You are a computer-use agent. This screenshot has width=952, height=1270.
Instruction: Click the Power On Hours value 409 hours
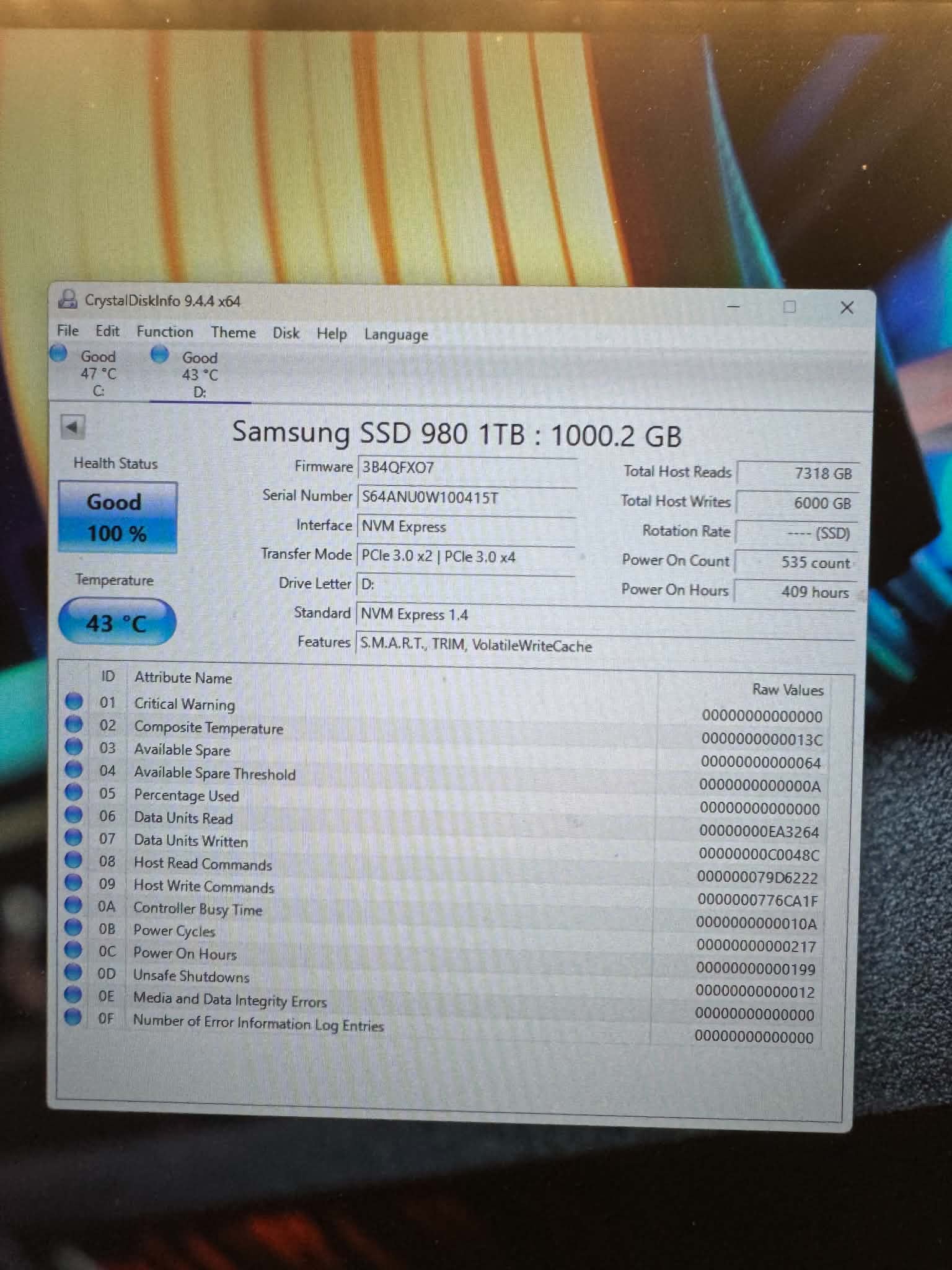coord(796,592)
